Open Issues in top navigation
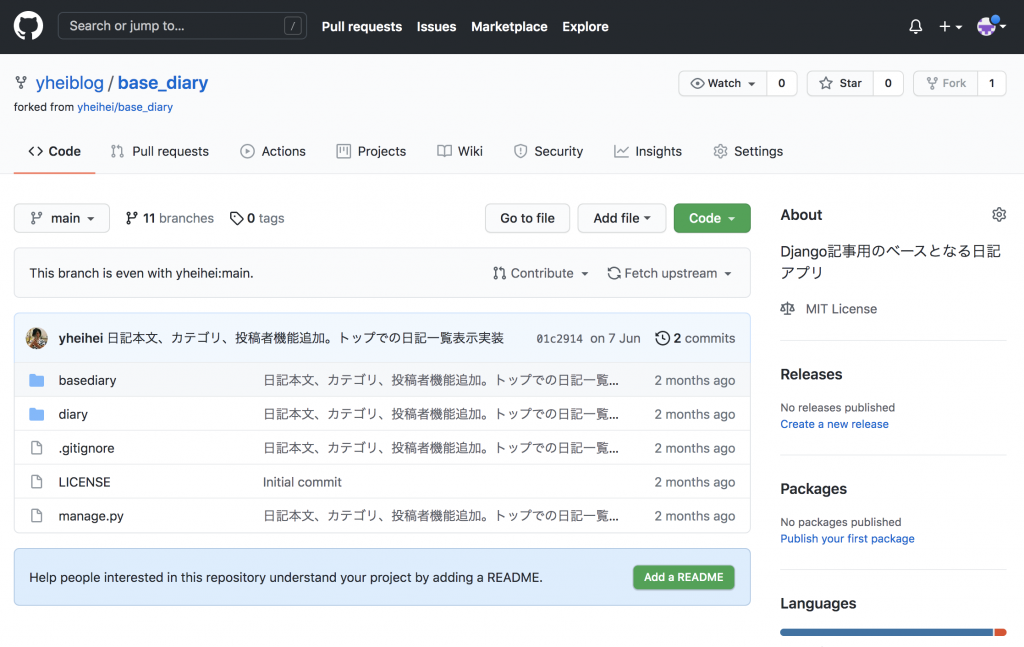The width and height of the screenshot is (1024, 647). pyautogui.click(x=436, y=27)
